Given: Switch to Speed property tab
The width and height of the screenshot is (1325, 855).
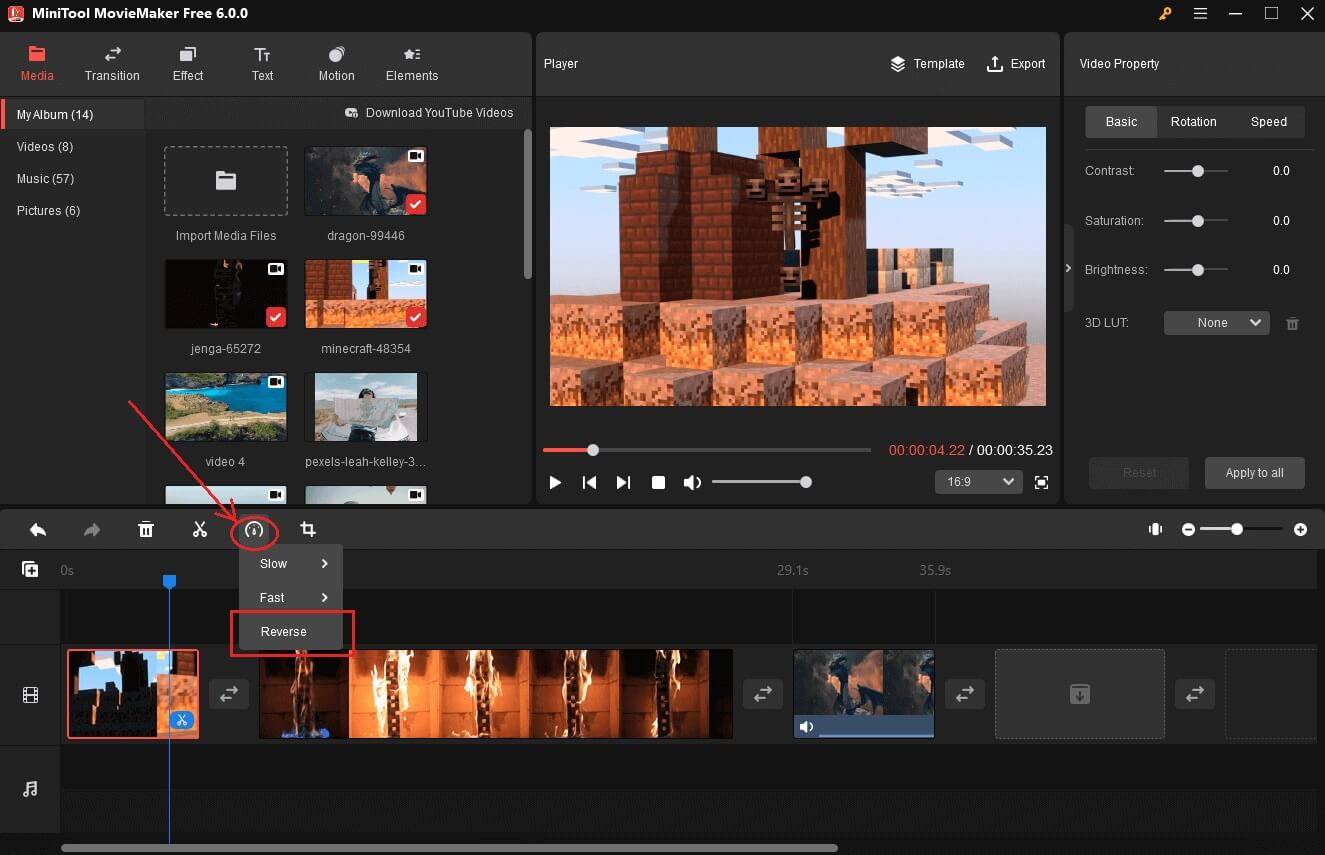Looking at the screenshot, I should tap(1269, 122).
